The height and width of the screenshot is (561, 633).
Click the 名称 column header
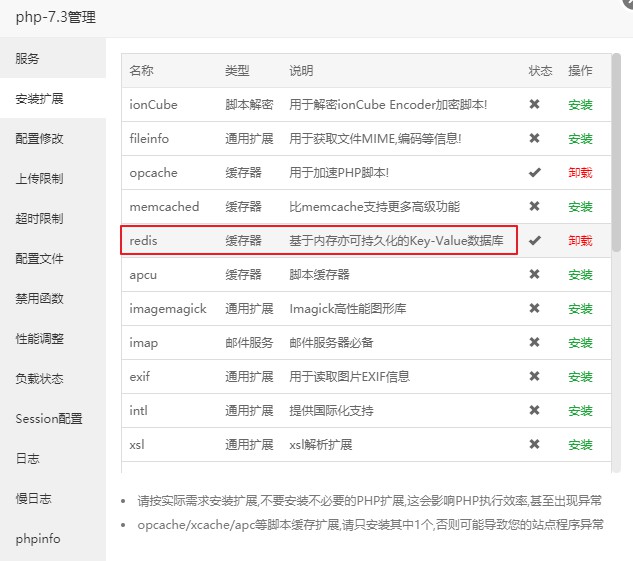(x=141, y=71)
